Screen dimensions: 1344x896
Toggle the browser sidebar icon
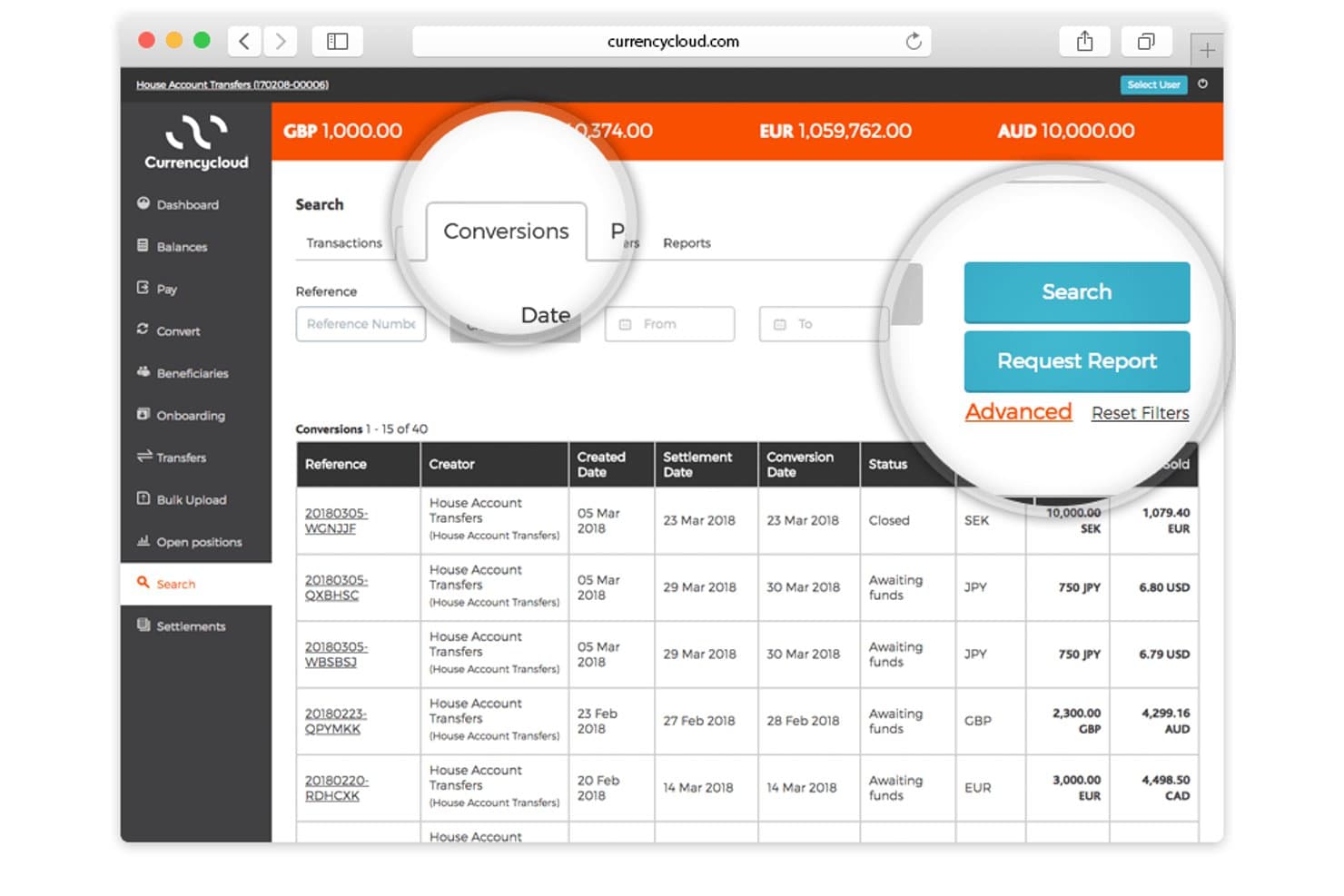click(338, 41)
